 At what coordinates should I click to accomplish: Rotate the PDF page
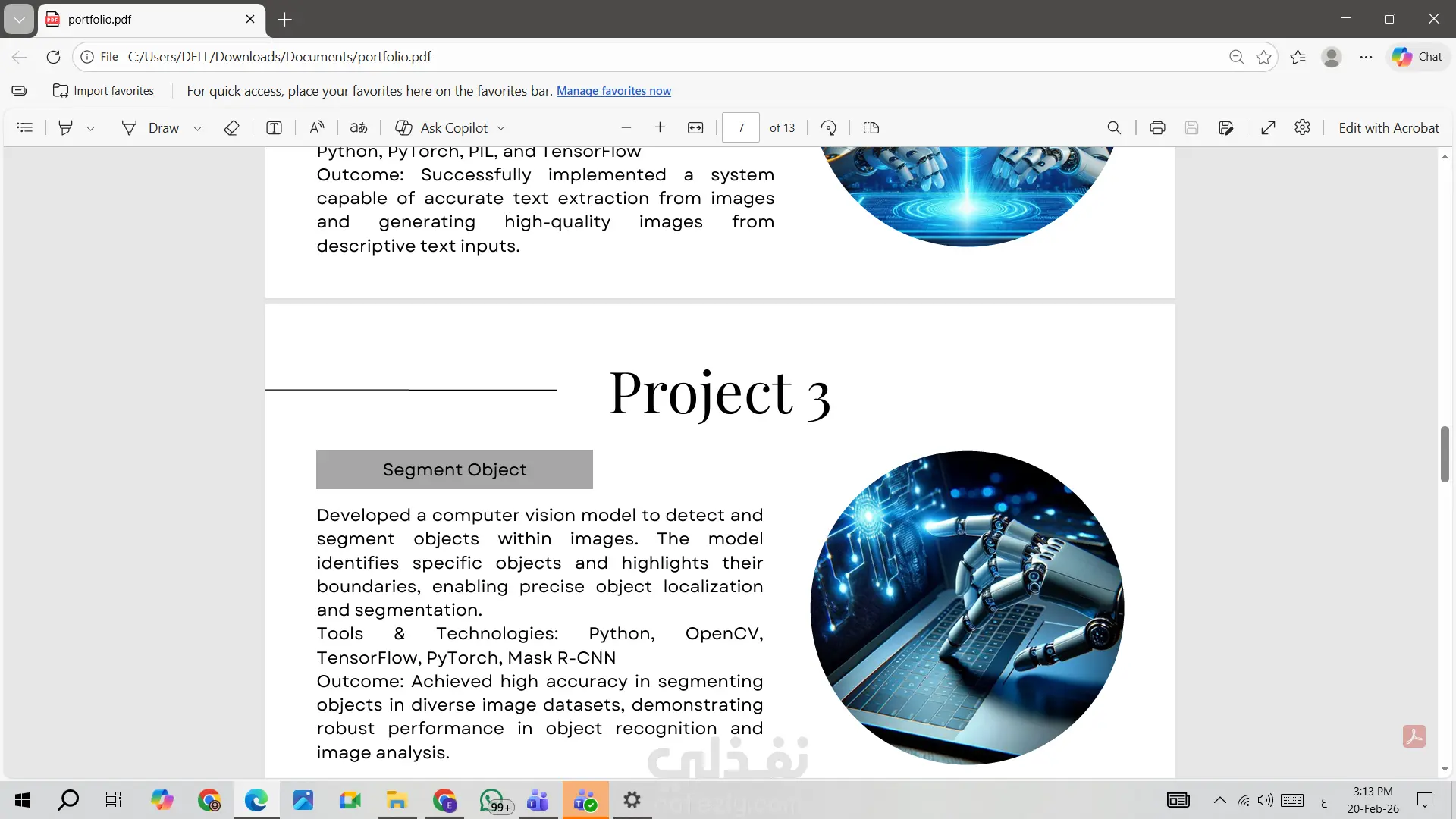click(829, 128)
